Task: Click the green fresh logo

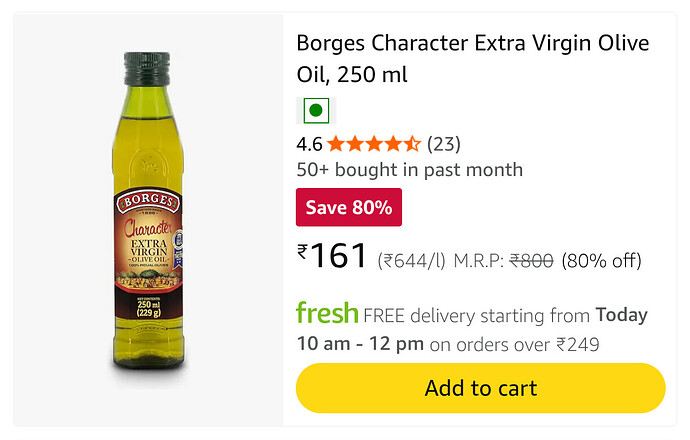Action: tap(327, 314)
